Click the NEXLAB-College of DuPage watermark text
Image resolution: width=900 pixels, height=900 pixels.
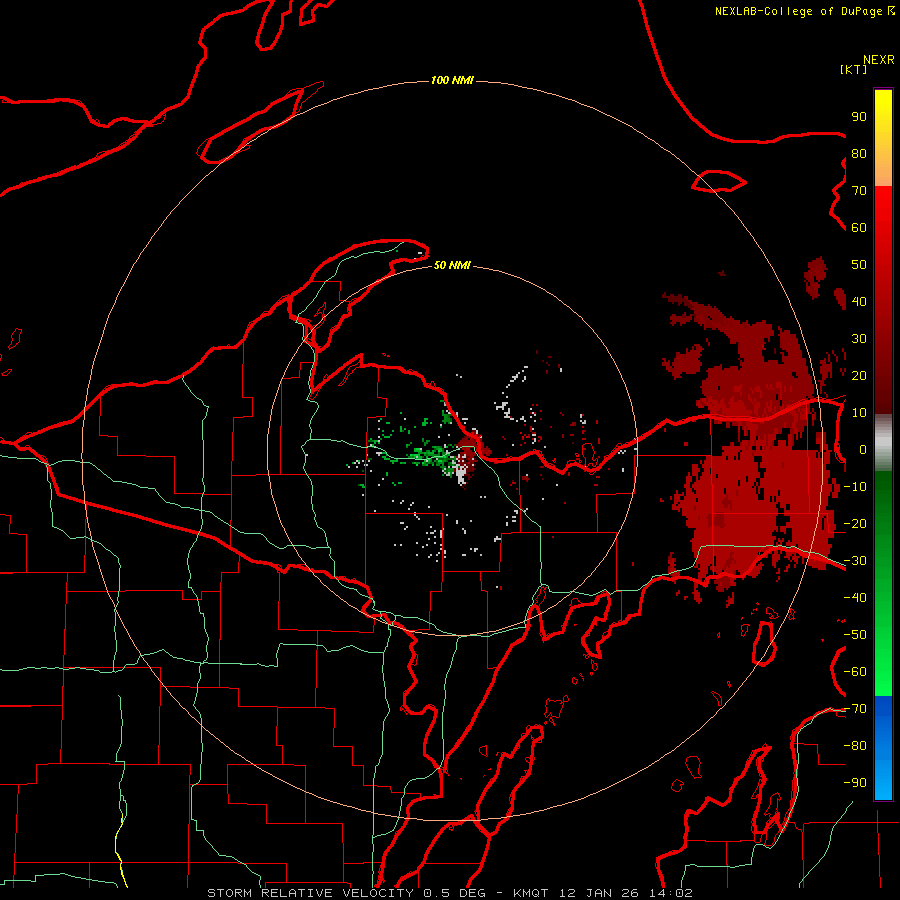pos(804,11)
